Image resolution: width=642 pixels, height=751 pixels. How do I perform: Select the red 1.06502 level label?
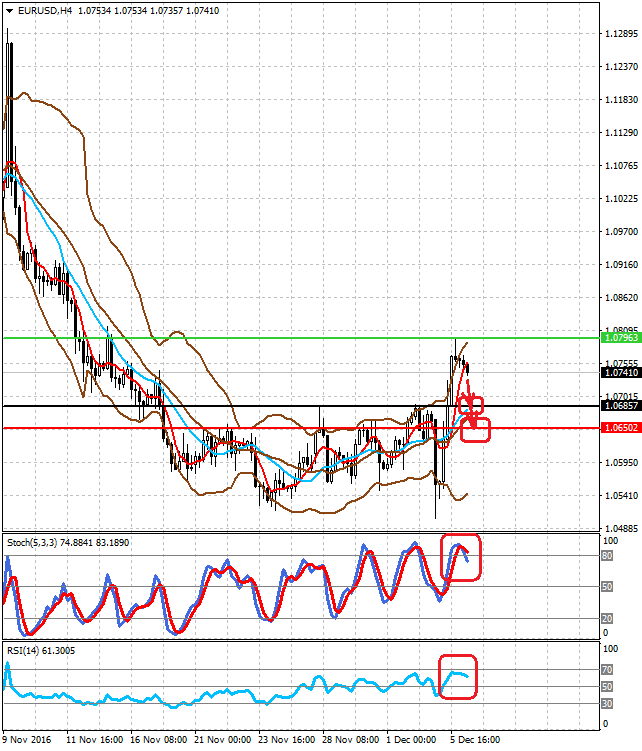tap(621, 428)
